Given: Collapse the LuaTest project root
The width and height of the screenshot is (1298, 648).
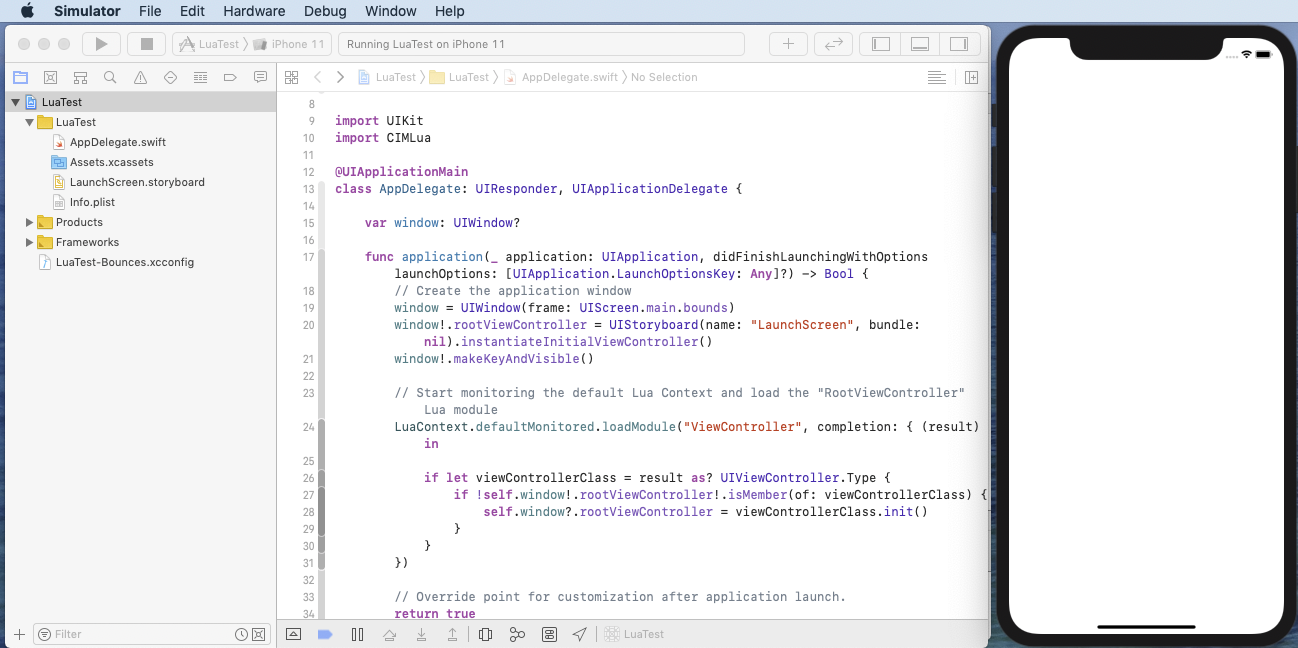Looking at the screenshot, I should [x=15, y=102].
